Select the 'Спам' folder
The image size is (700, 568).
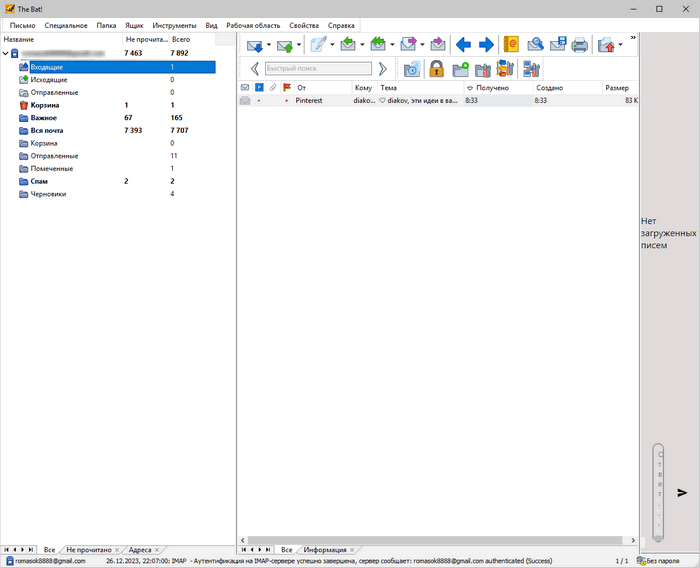[x=39, y=181]
